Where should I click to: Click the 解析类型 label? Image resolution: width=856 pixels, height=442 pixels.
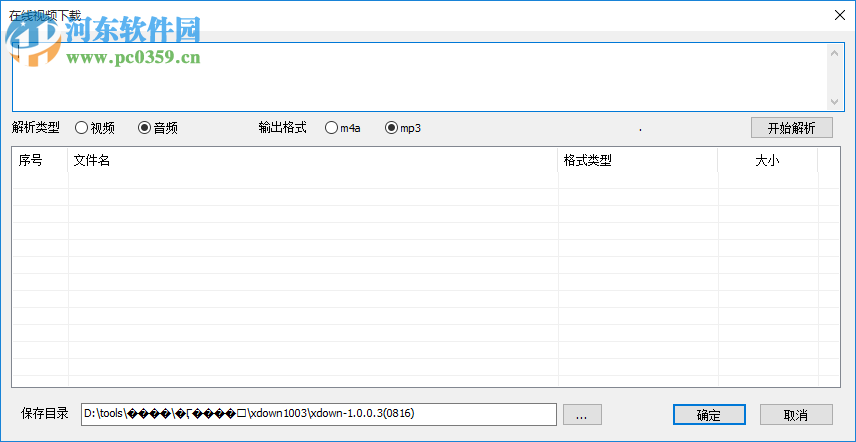[36, 128]
